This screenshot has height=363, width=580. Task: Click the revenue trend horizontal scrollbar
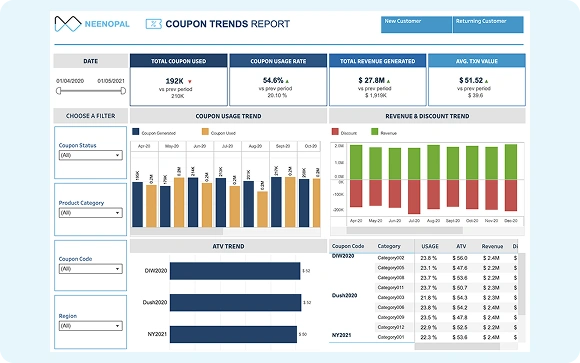click(x=404, y=231)
